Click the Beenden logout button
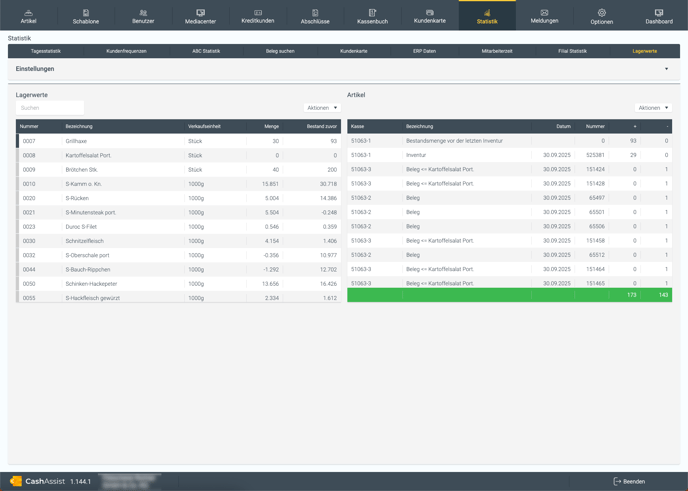688x491 pixels. pyautogui.click(x=629, y=481)
